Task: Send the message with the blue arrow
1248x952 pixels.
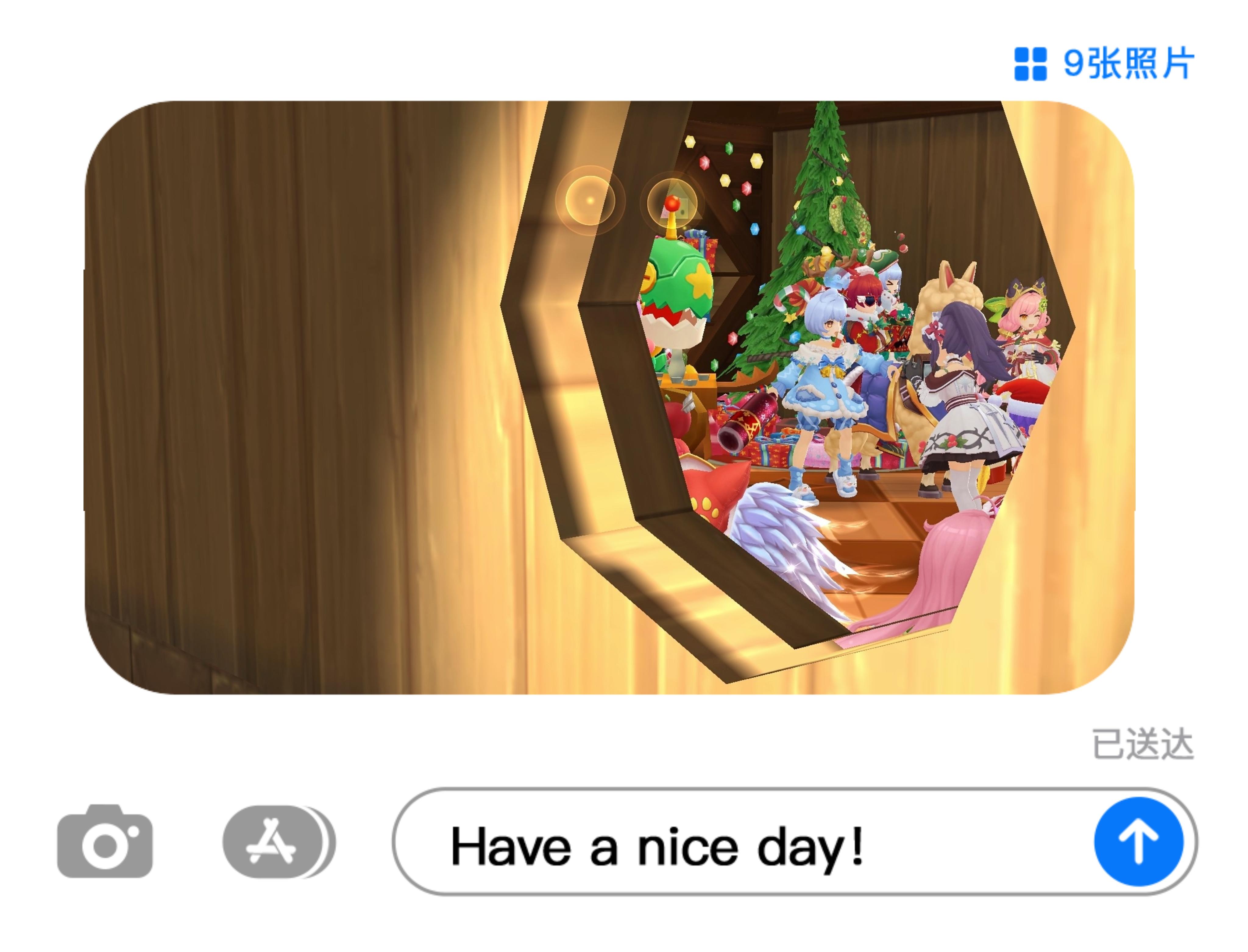Action: tap(1138, 841)
